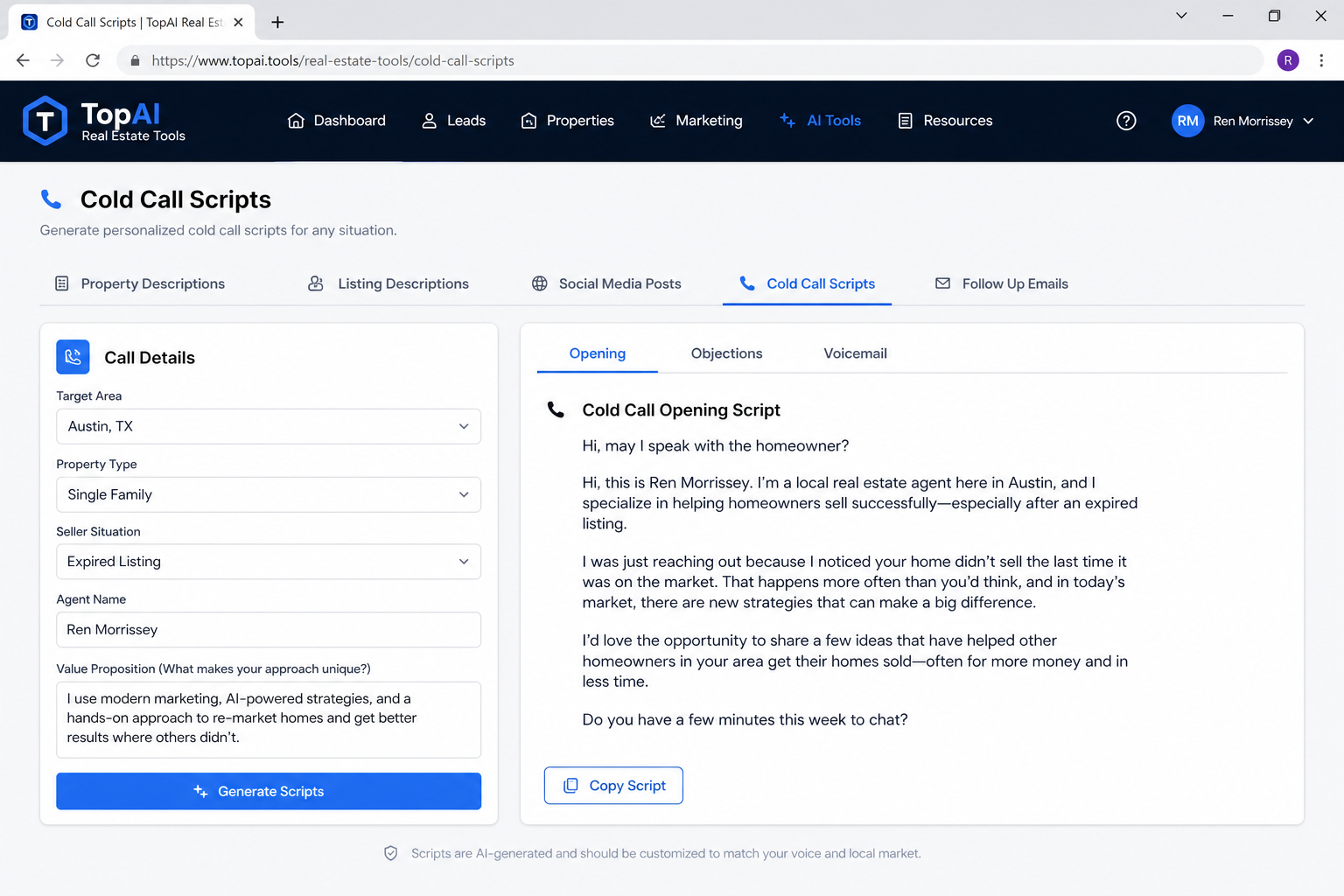Click the copy icon in Copy Script button
Viewport: 1344px width, 896px height.
point(570,786)
